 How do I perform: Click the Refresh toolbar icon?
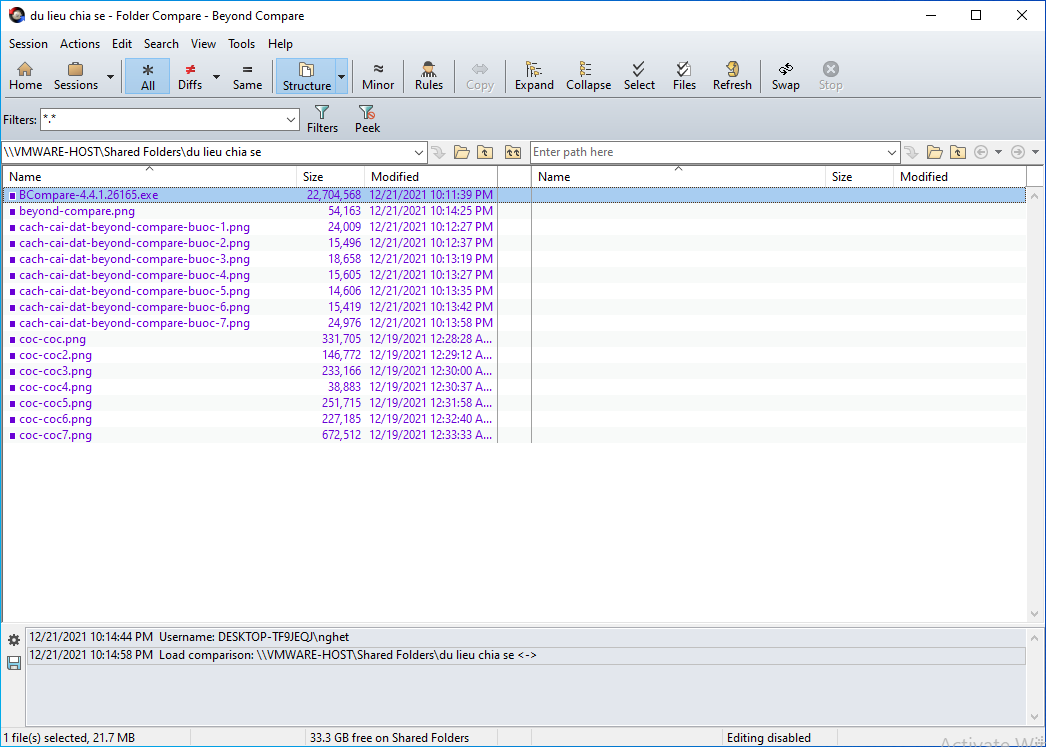point(732,76)
